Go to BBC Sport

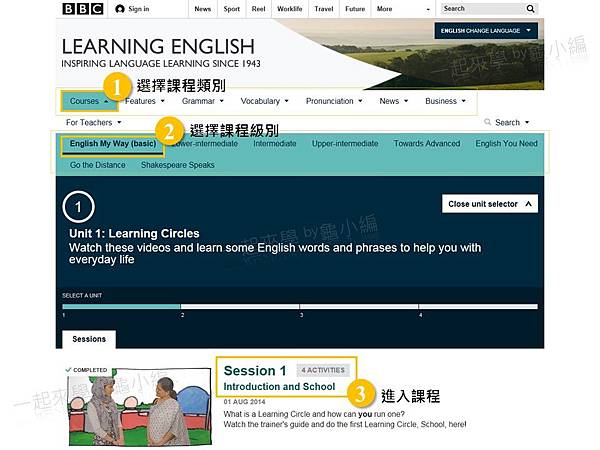(232, 9)
